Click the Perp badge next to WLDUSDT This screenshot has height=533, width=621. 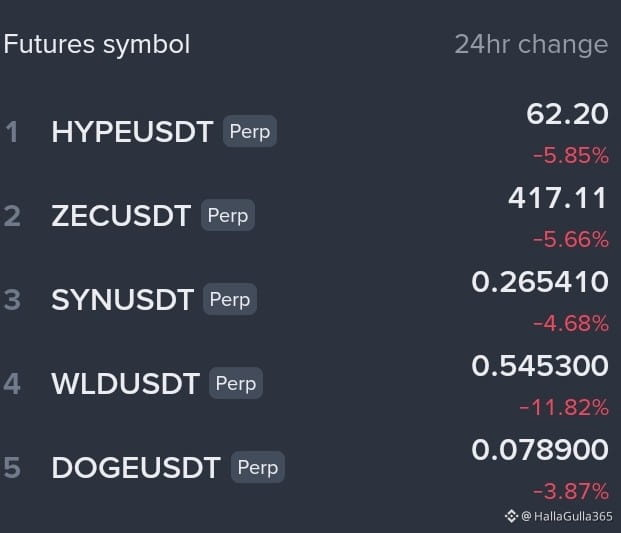point(236,383)
